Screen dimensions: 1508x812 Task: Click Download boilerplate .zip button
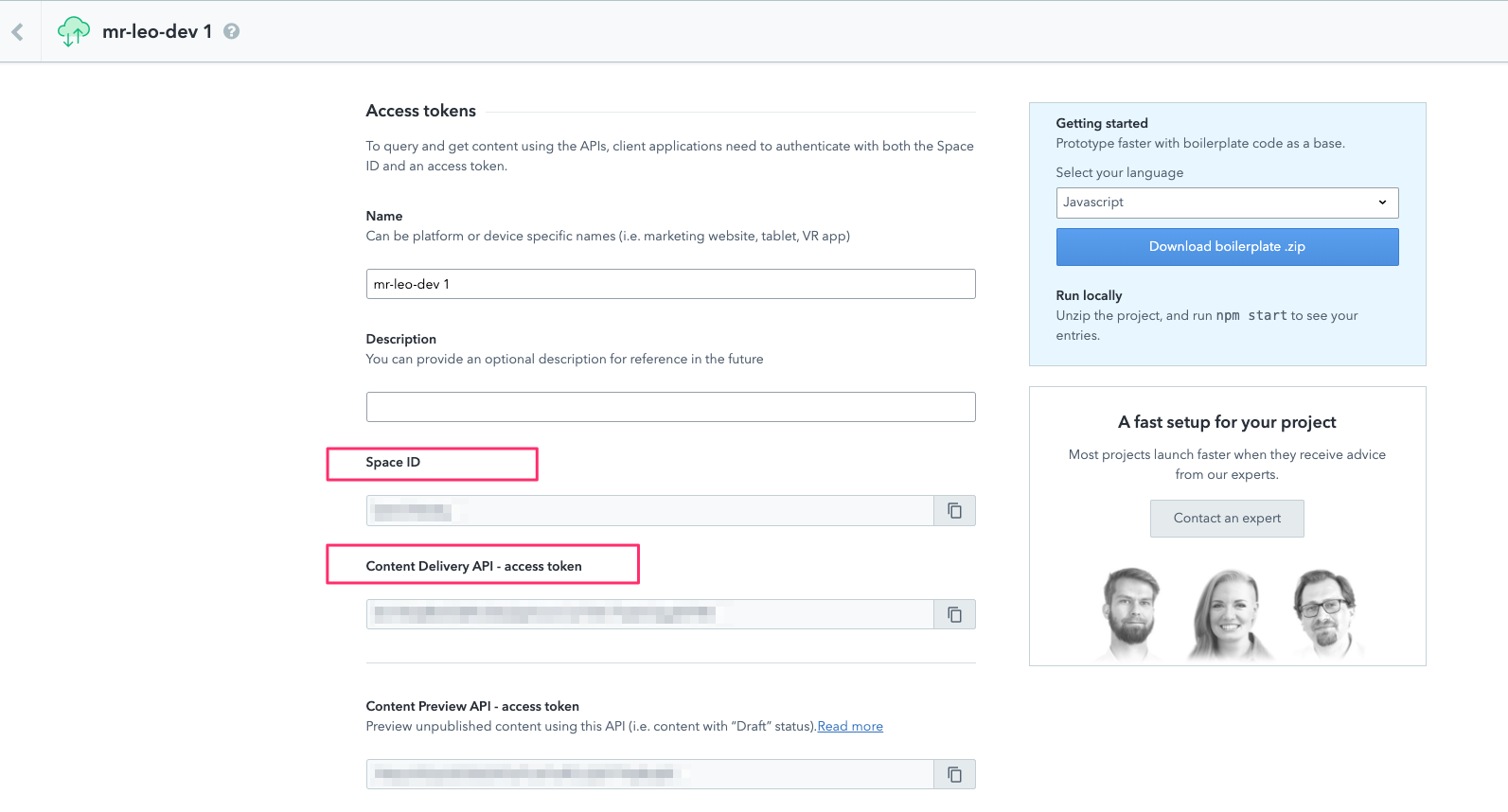click(1227, 247)
